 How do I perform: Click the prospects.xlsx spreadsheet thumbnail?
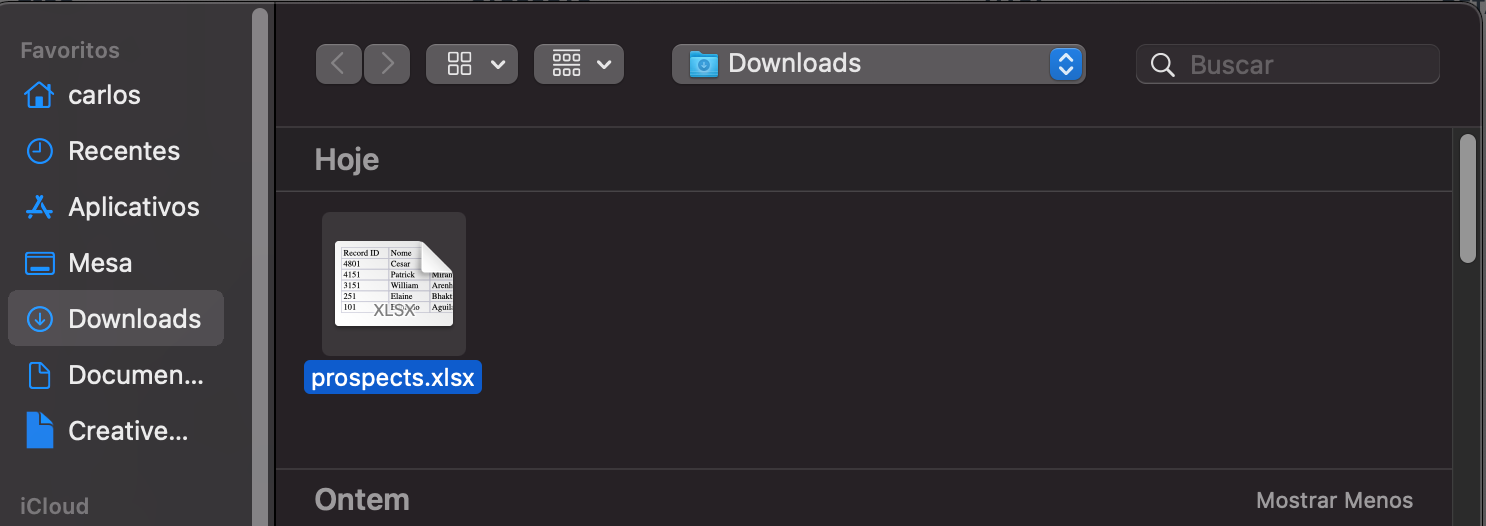tap(394, 284)
